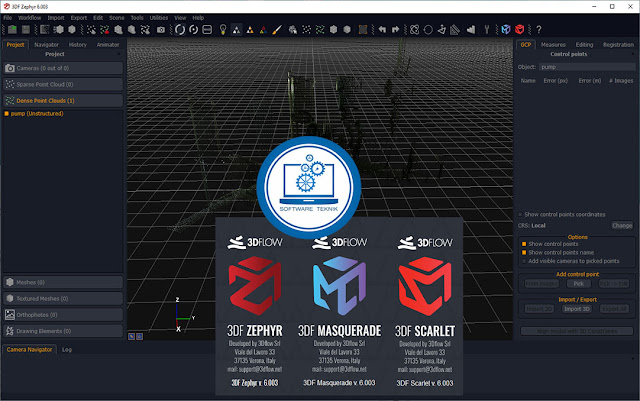The height and width of the screenshot is (401, 640).
Task: Open the Workflow menu
Action: pos(29,18)
